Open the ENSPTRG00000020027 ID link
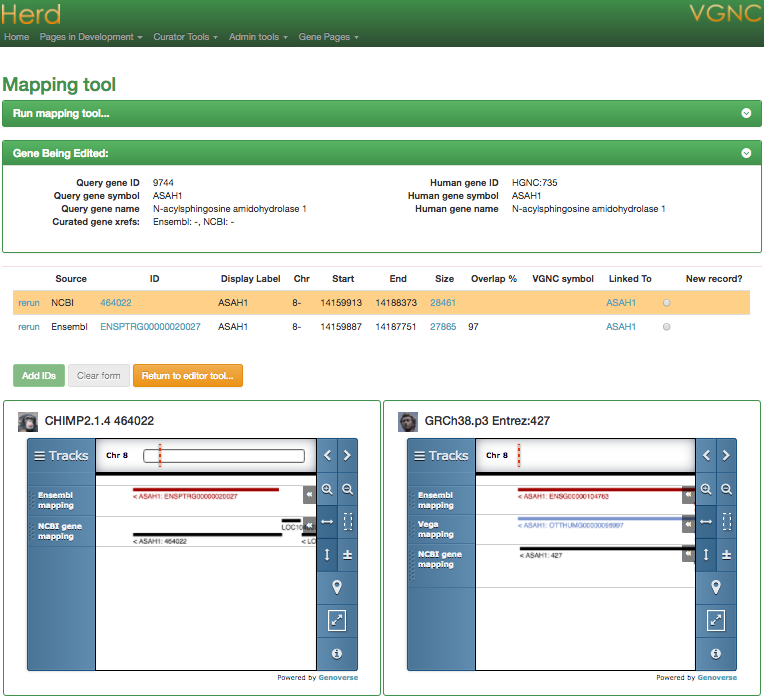The height and width of the screenshot is (698, 764). pyautogui.click(x=150, y=327)
